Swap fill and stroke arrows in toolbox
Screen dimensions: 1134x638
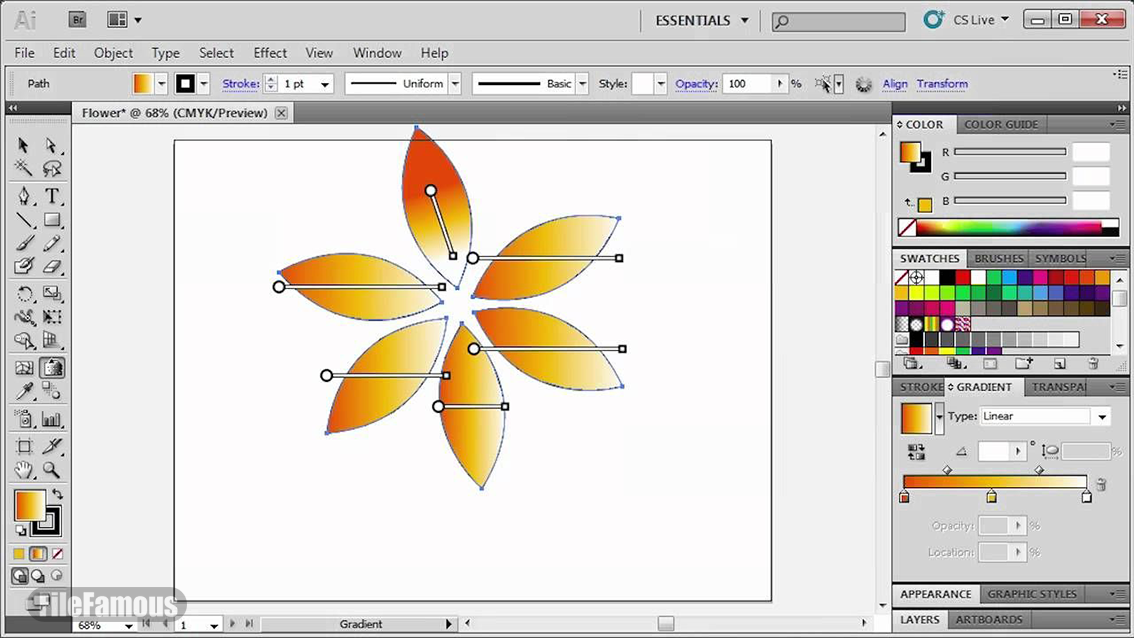coord(57,494)
